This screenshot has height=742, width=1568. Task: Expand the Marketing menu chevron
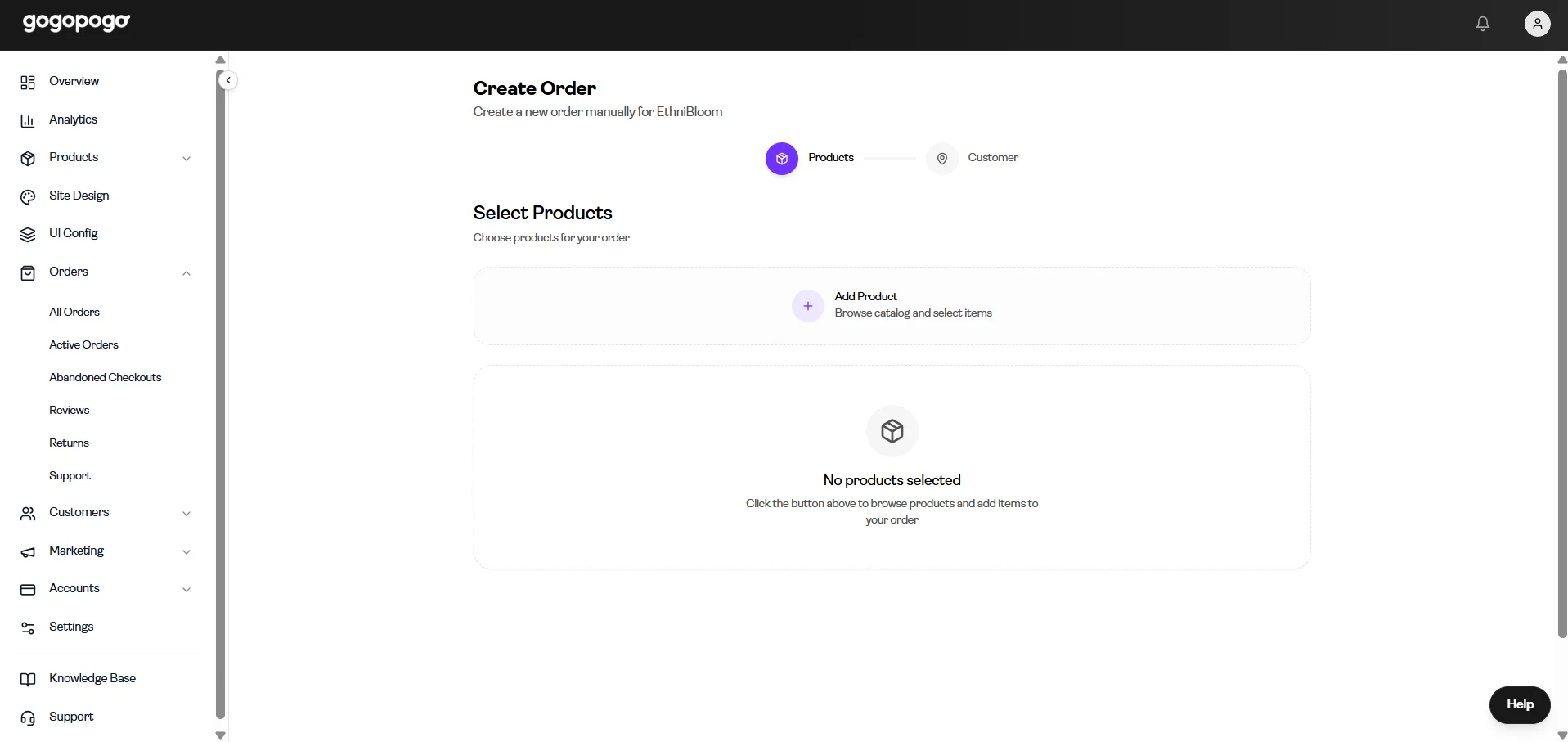click(186, 552)
